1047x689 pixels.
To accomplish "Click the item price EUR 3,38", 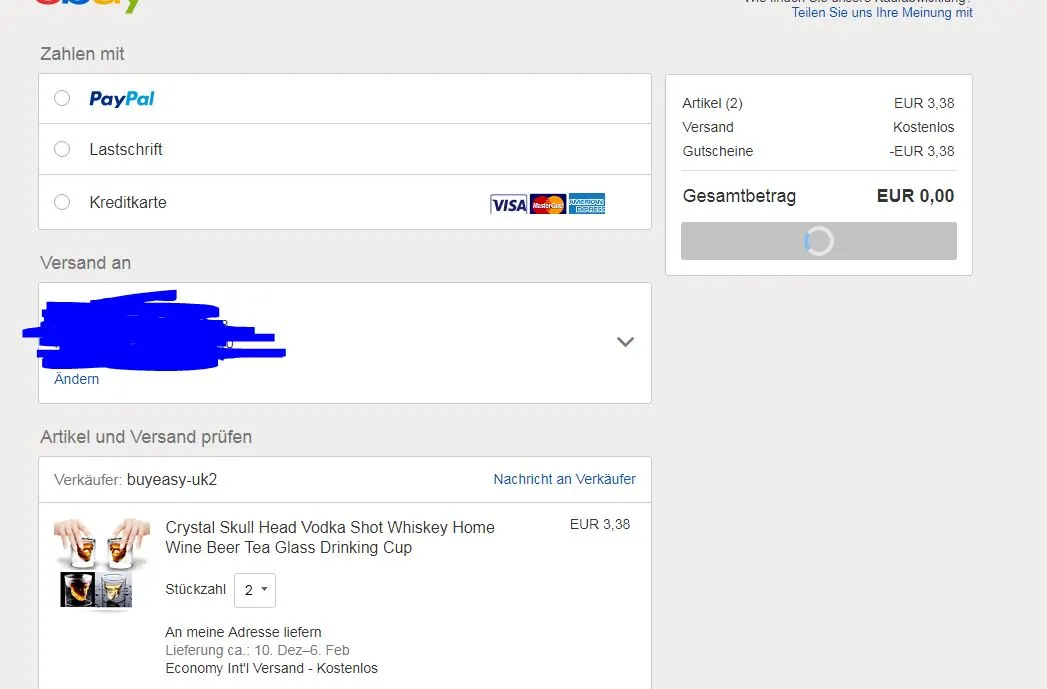I will pos(600,525).
